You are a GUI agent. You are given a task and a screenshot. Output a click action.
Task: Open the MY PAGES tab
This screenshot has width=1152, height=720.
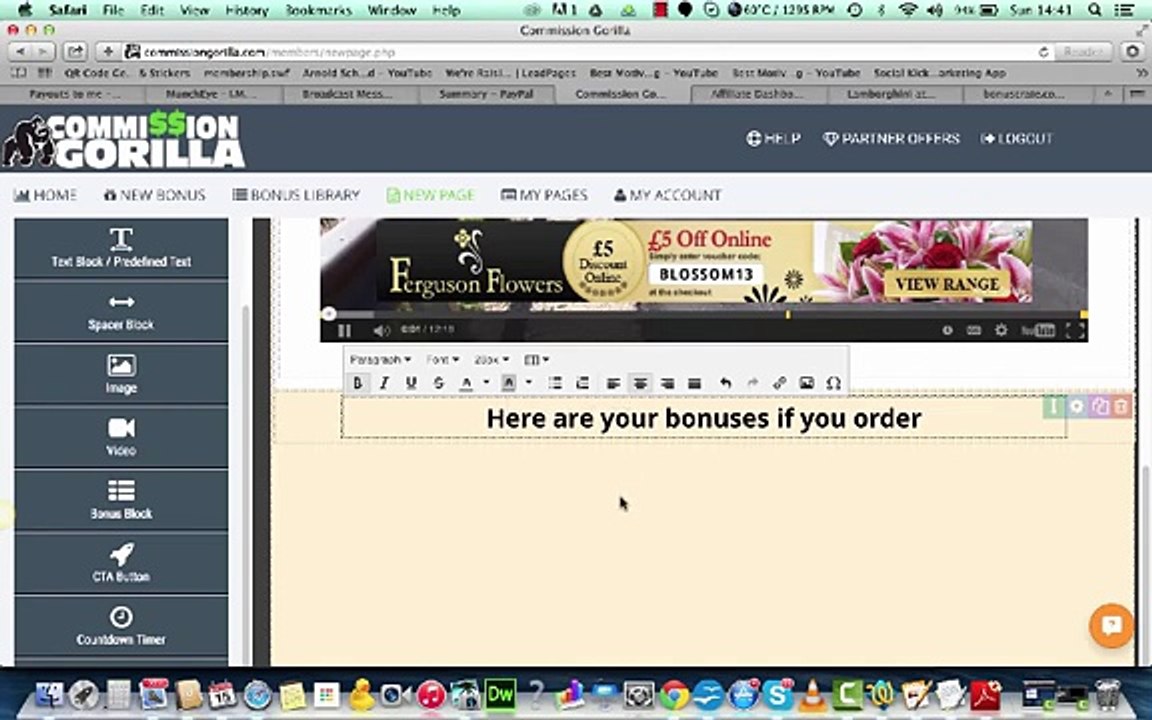click(x=544, y=195)
